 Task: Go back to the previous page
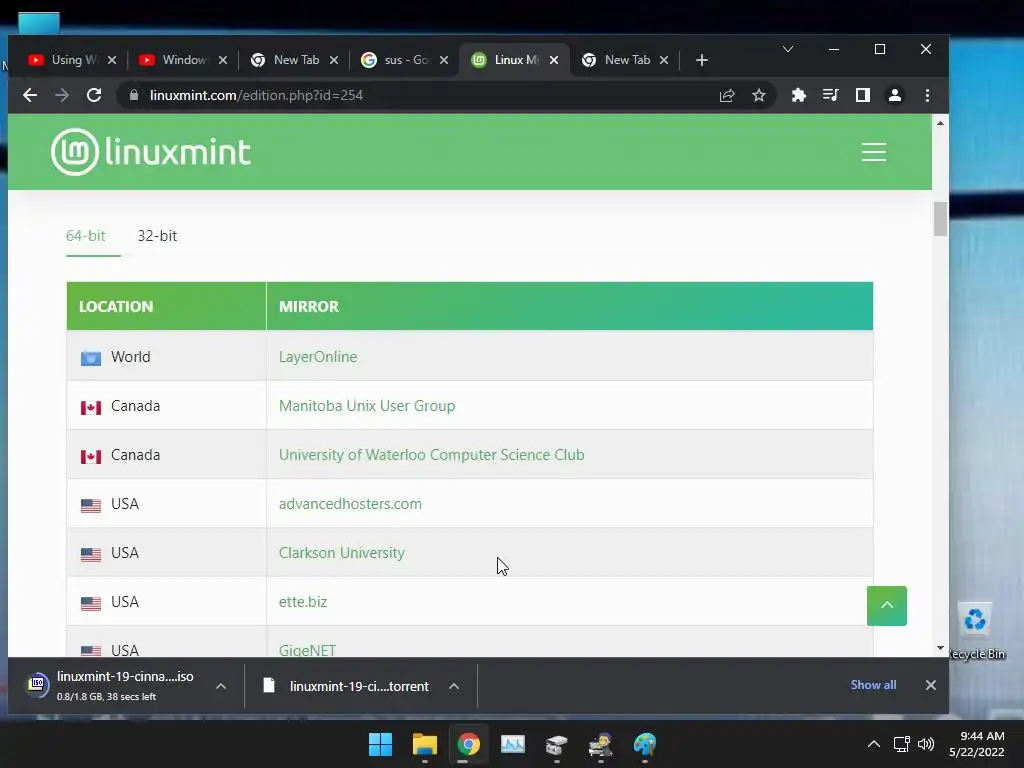[30, 95]
